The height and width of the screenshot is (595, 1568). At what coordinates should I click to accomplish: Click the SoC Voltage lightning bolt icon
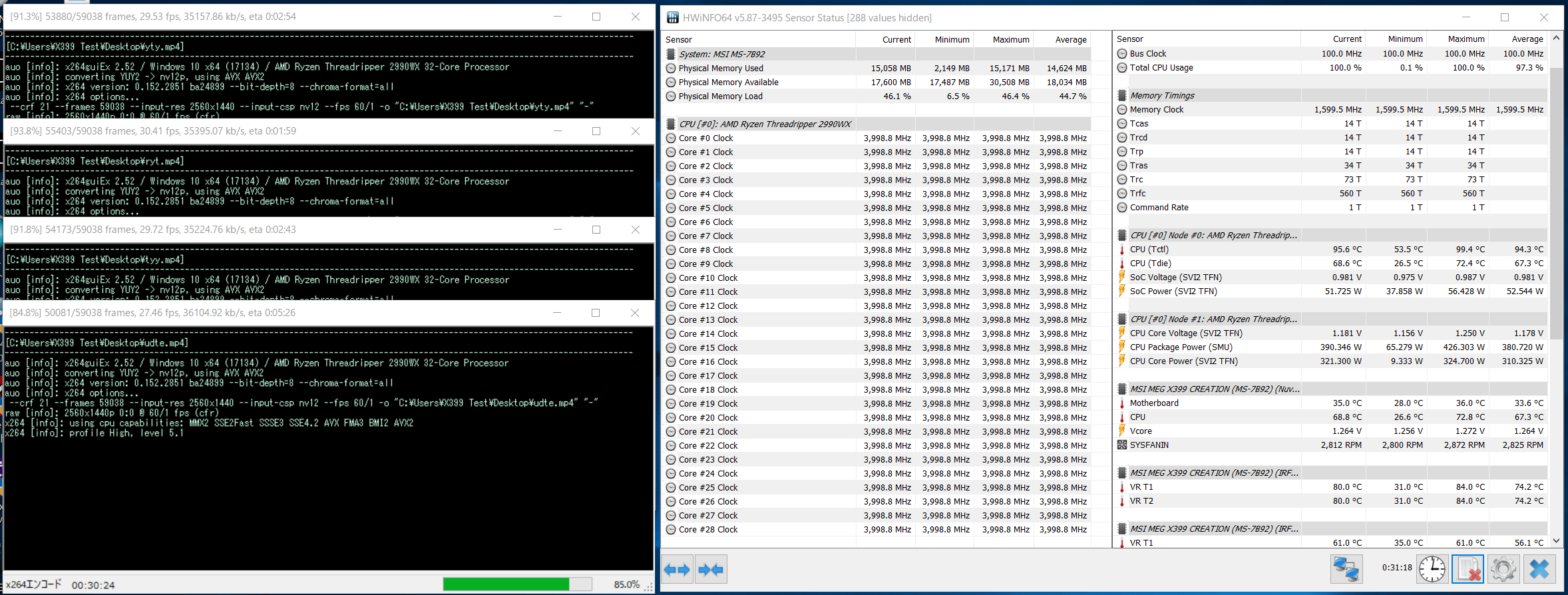point(1122,277)
